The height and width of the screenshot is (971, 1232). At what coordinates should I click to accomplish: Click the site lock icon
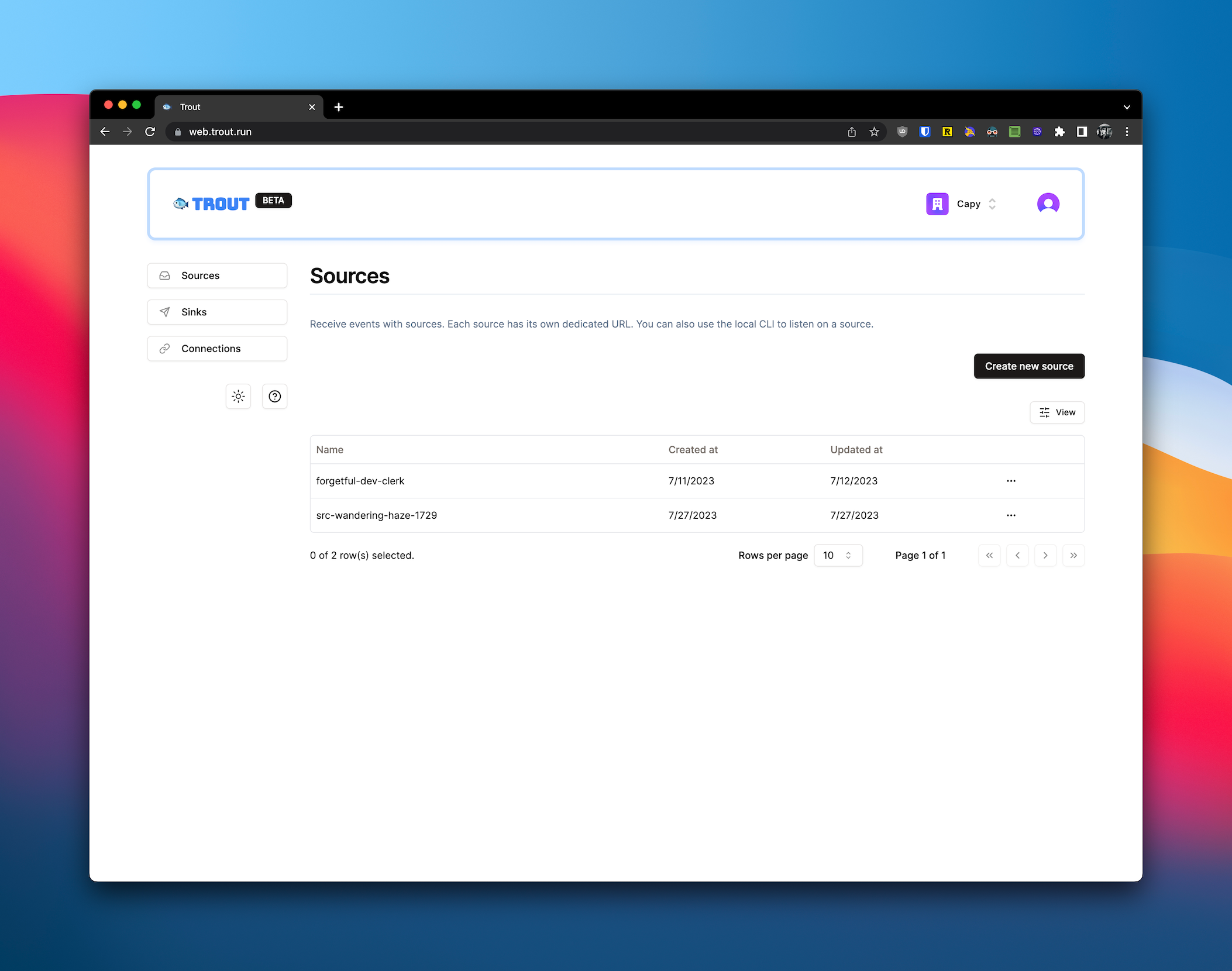pos(178,132)
